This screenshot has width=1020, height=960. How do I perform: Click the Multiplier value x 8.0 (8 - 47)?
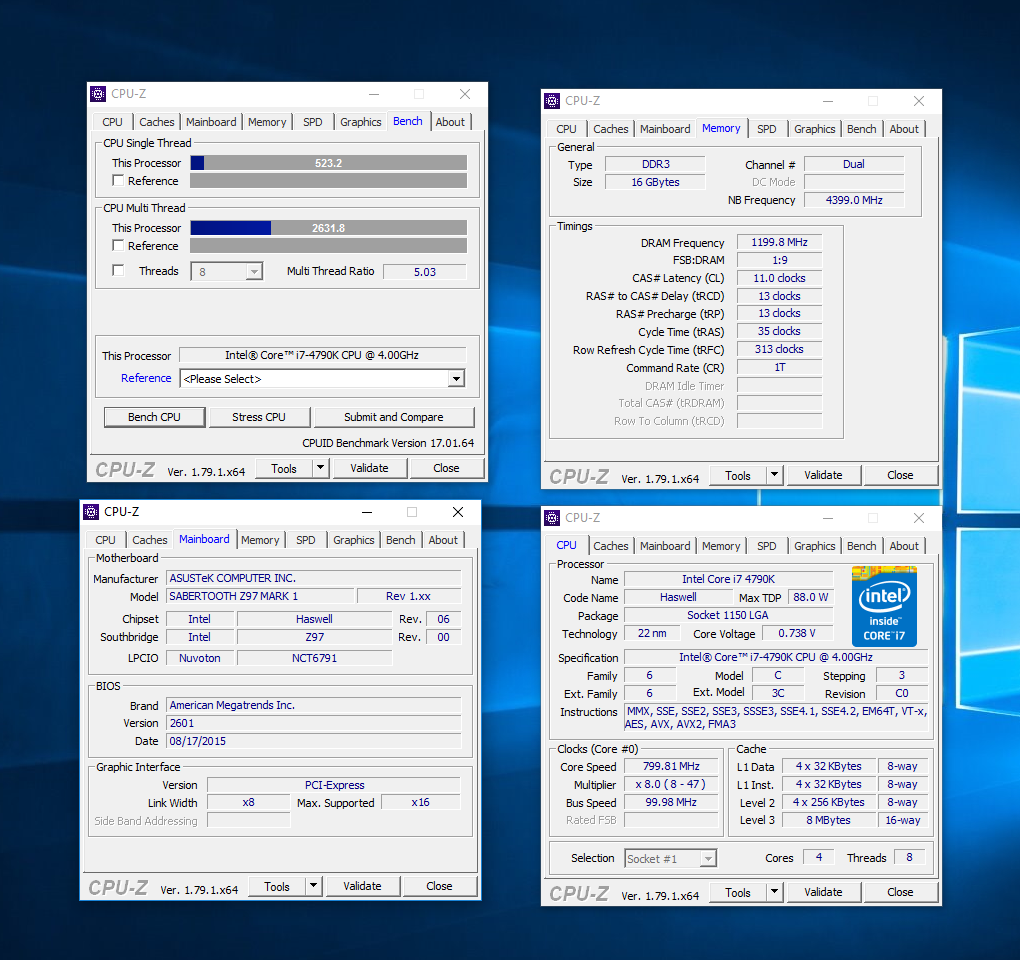[x=671, y=784]
